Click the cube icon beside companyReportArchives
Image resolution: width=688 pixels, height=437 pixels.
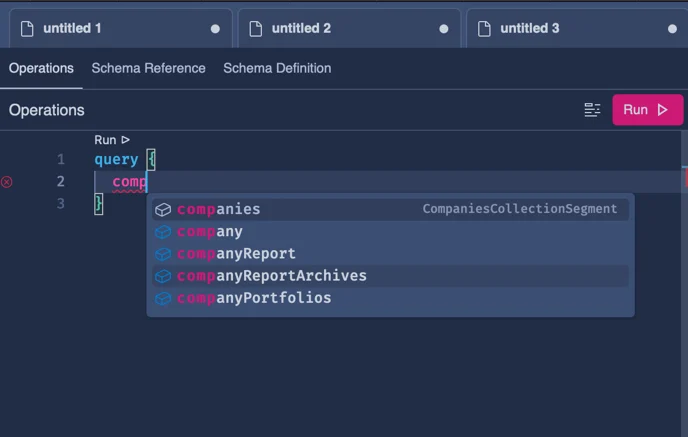click(x=163, y=276)
